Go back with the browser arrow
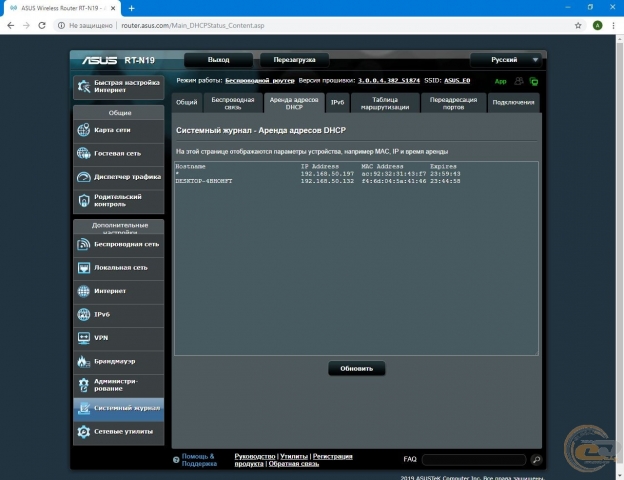 pyautogui.click(x=11, y=25)
